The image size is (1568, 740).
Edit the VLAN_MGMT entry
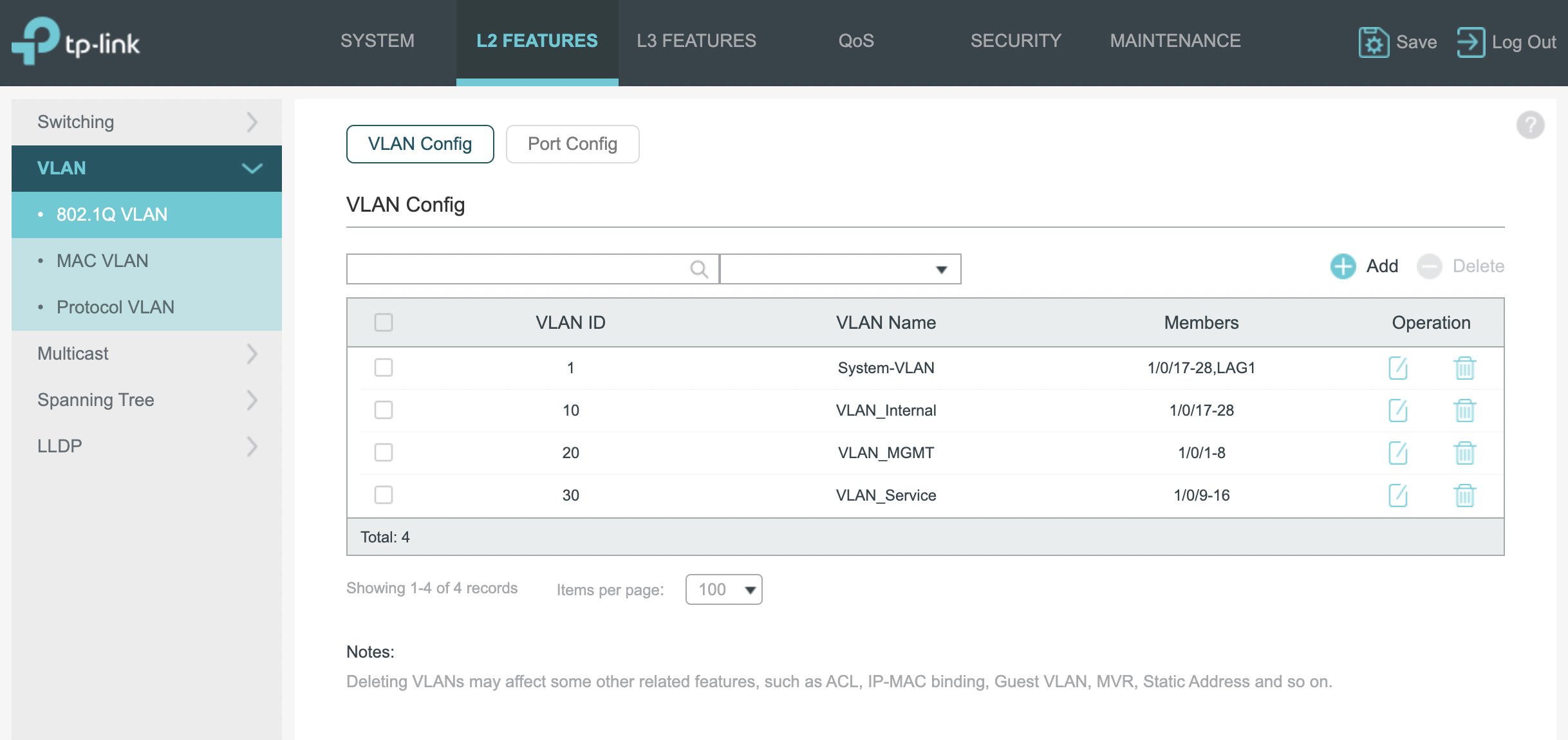coord(1397,453)
